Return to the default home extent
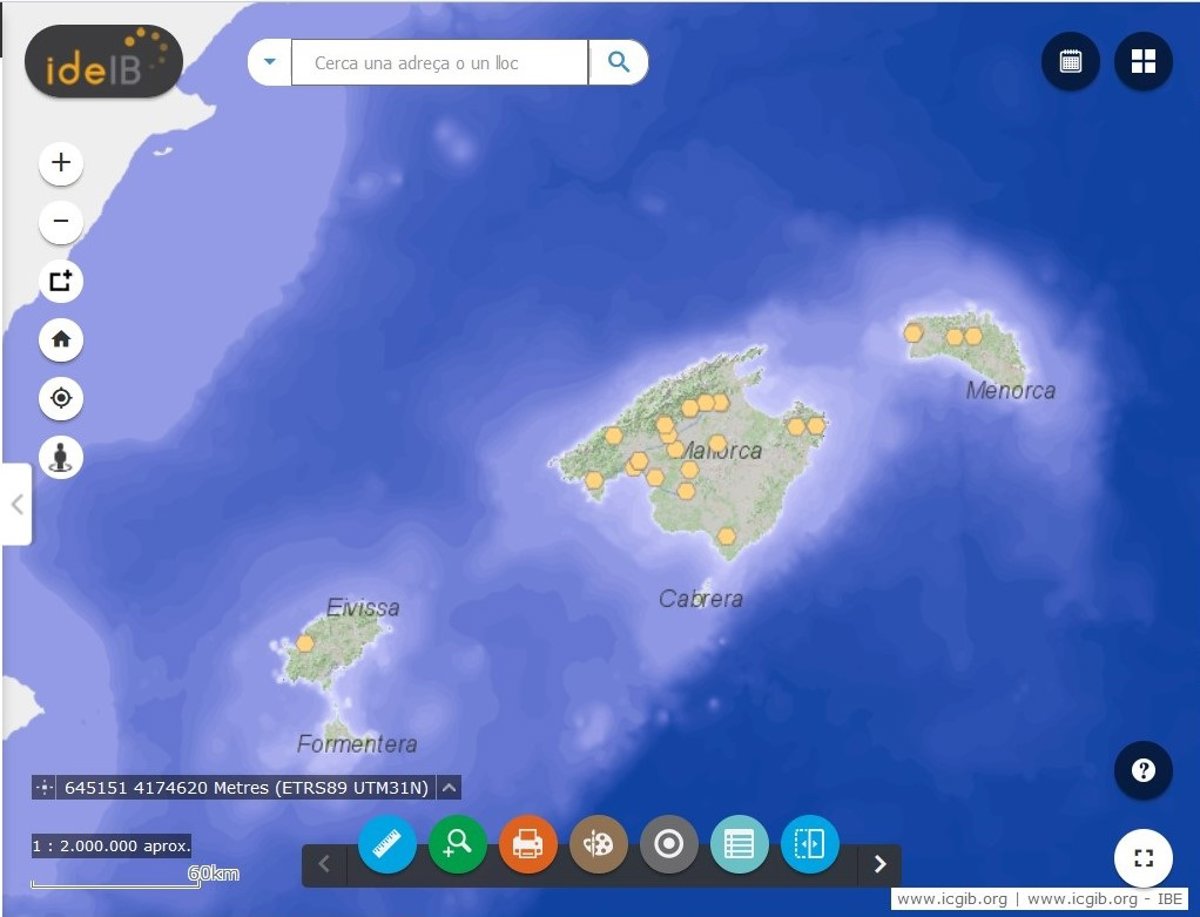1200x917 pixels. pyautogui.click(x=61, y=340)
